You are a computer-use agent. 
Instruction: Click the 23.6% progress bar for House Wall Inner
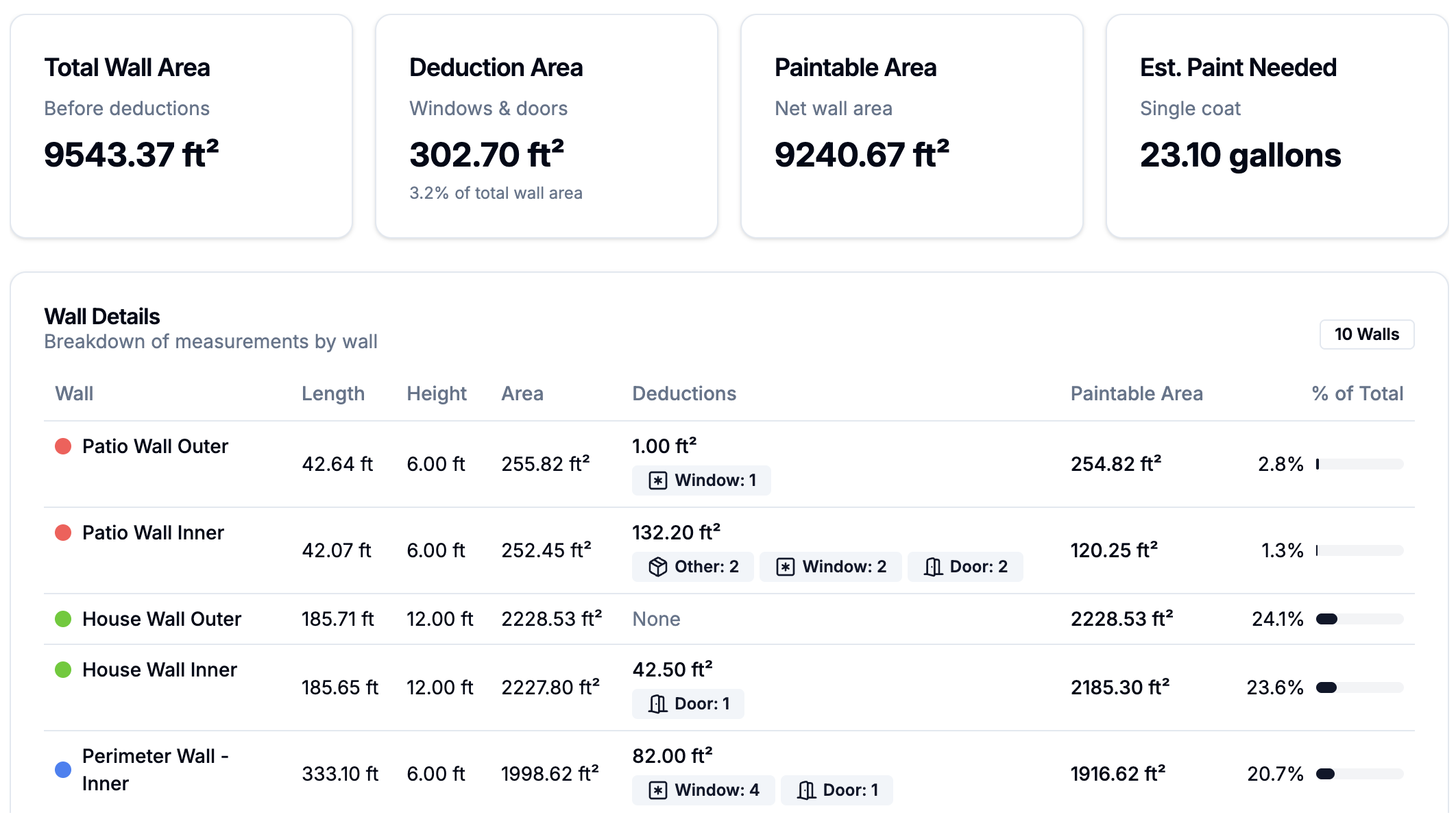point(1359,687)
